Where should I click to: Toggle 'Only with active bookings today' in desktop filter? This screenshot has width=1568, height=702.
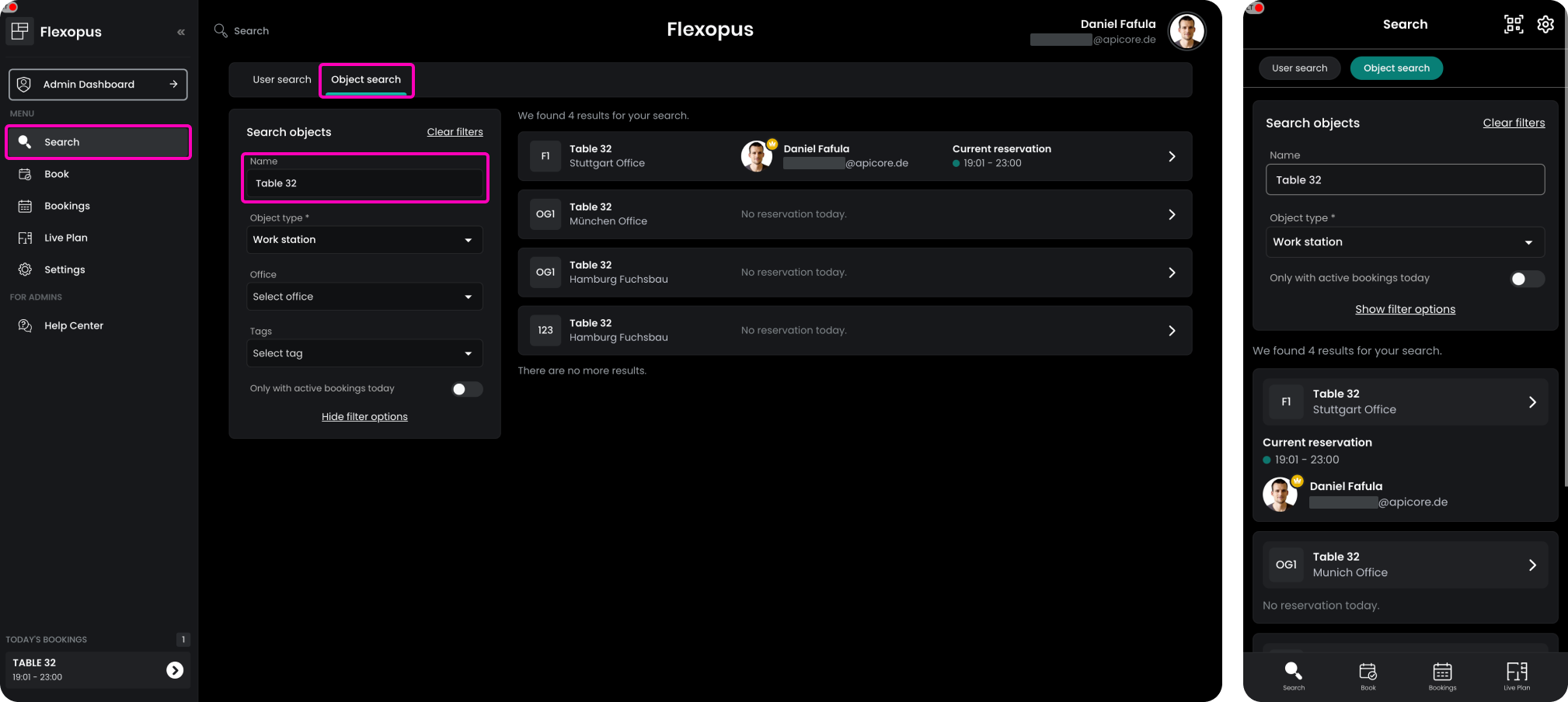pyautogui.click(x=467, y=389)
